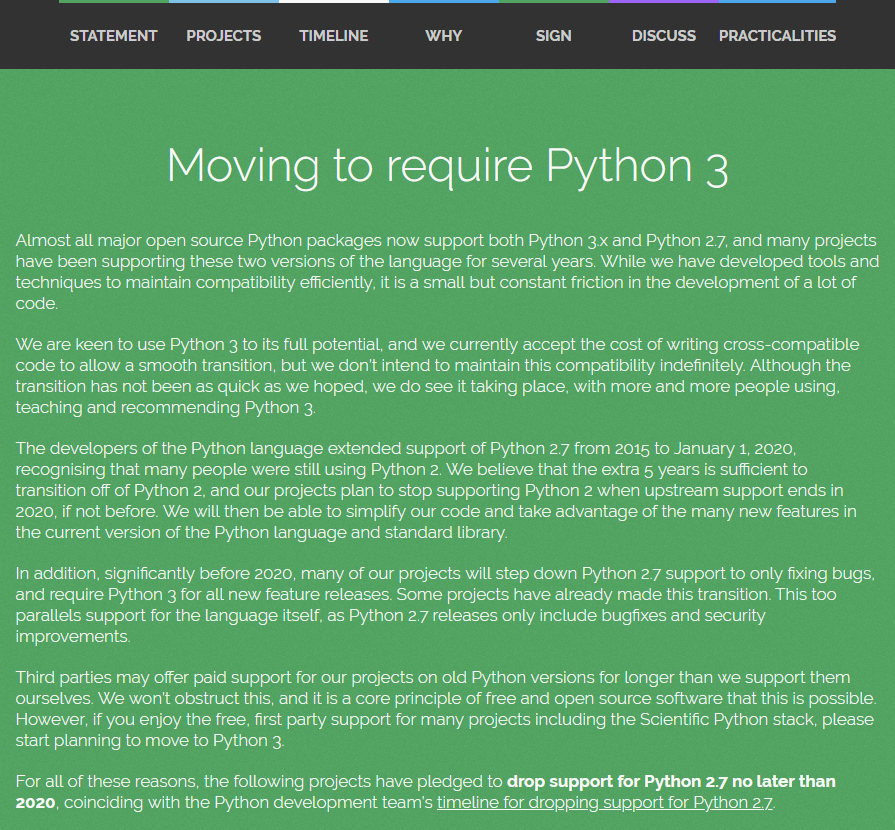The width and height of the screenshot is (895, 830).
Task: Click the green bar above STATEMENT
Action: tap(113, 3)
